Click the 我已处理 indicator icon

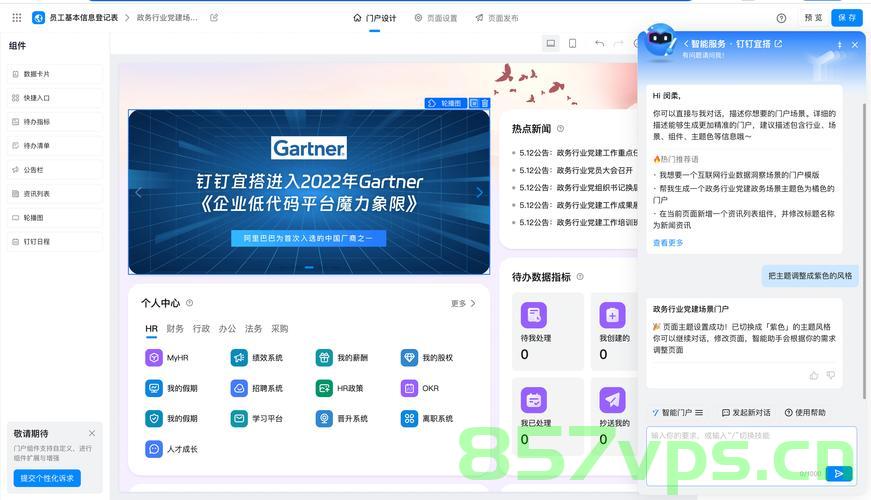(534, 400)
